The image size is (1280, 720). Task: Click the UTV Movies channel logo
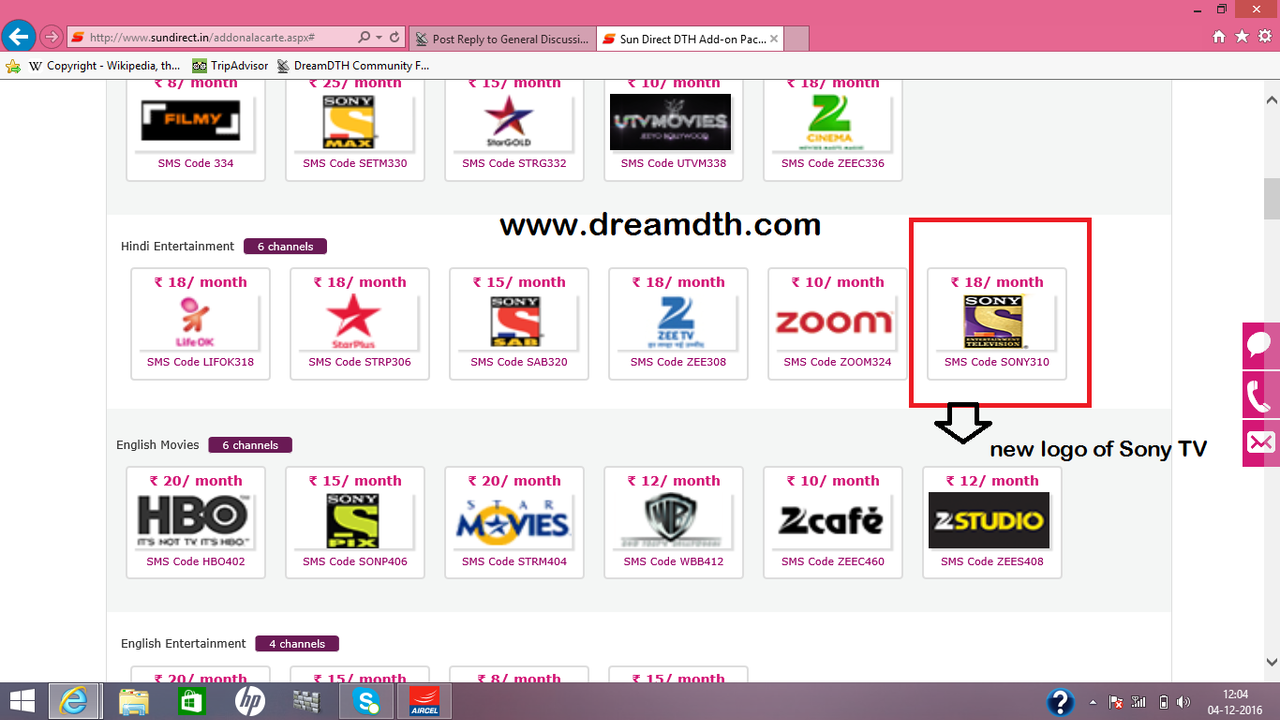tap(670, 122)
